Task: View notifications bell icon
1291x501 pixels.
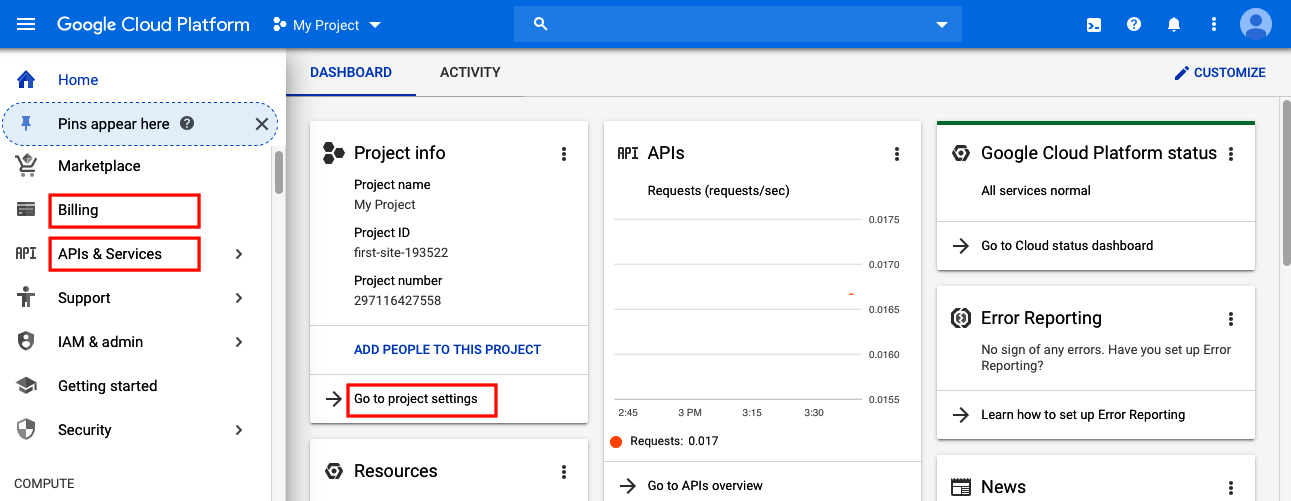Action: (1174, 24)
